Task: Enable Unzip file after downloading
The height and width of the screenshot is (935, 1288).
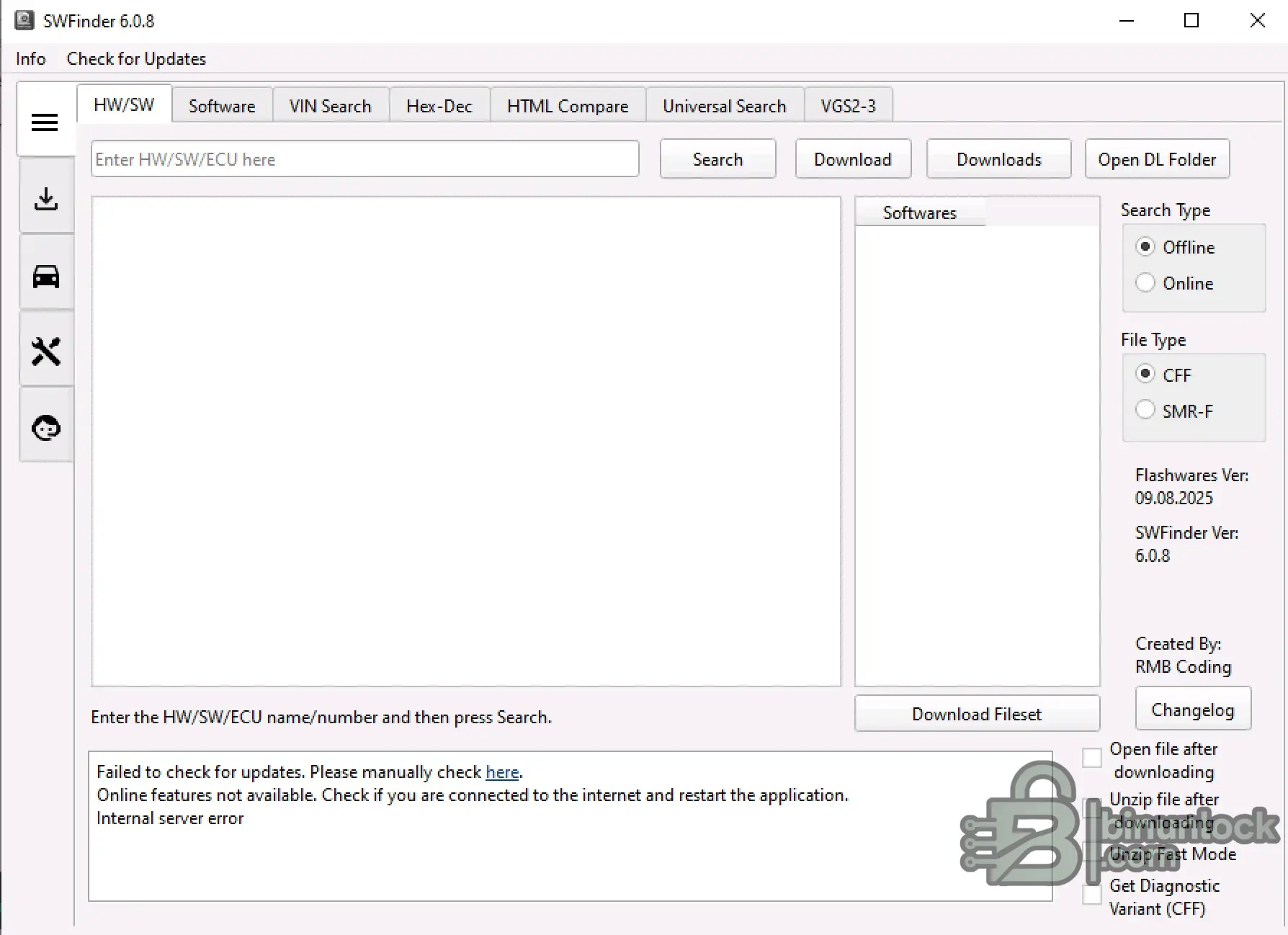Action: click(x=1092, y=807)
